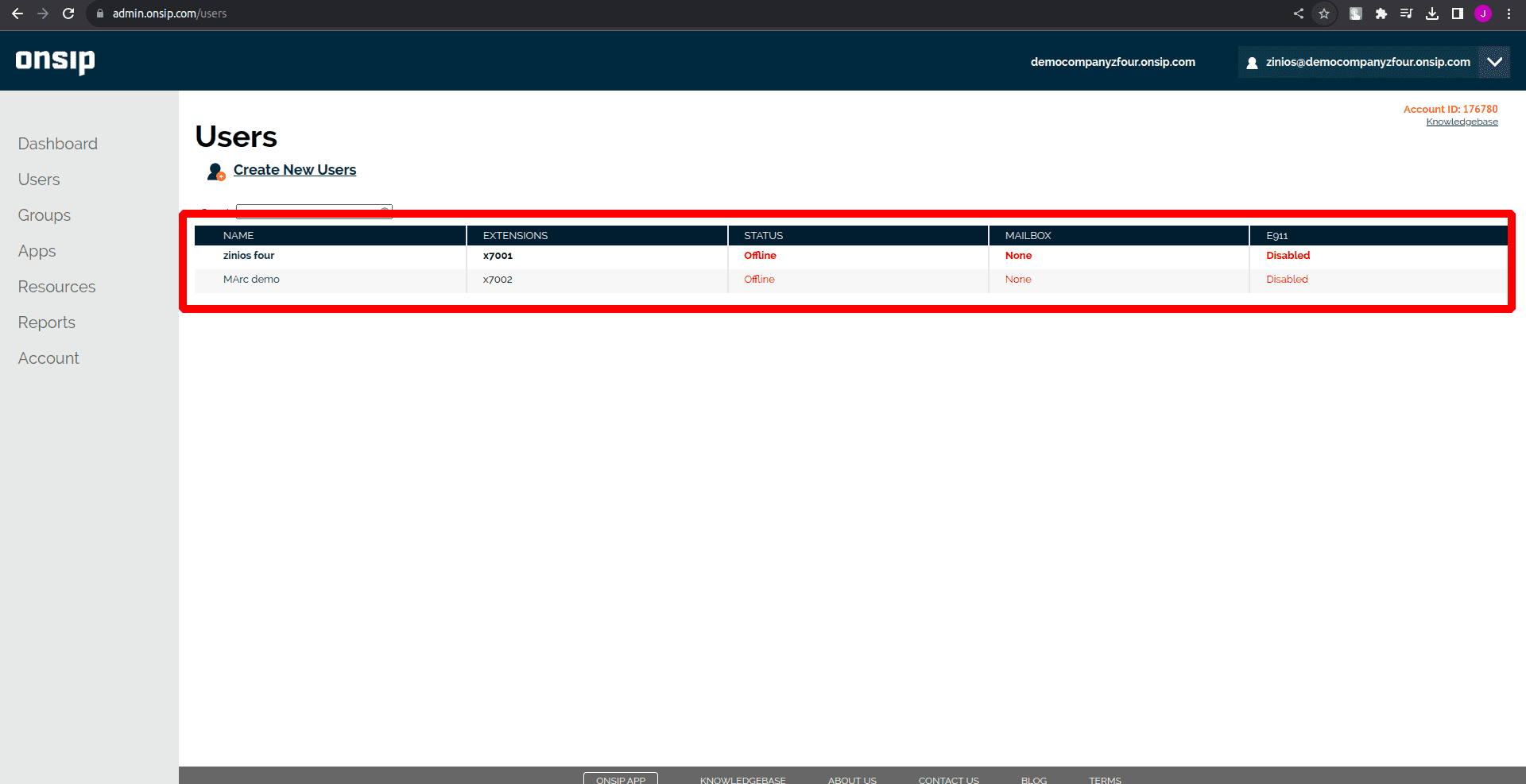The width and height of the screenshot is (1526, 784).
Task: Expand the account dropdown chevron
Action: tap(1494, 62)
